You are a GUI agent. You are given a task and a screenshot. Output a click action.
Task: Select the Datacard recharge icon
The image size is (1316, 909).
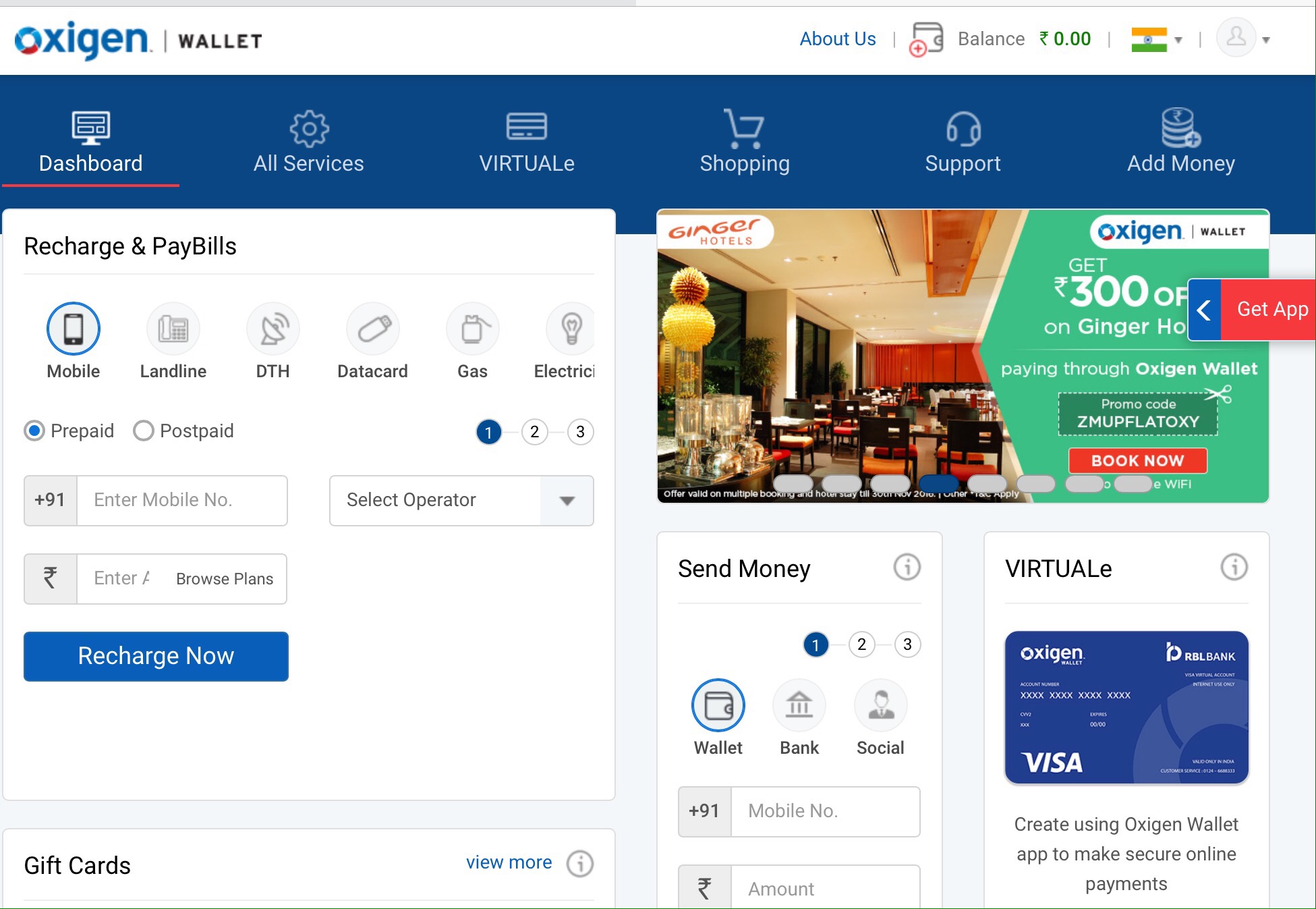(x=372, y=329)
